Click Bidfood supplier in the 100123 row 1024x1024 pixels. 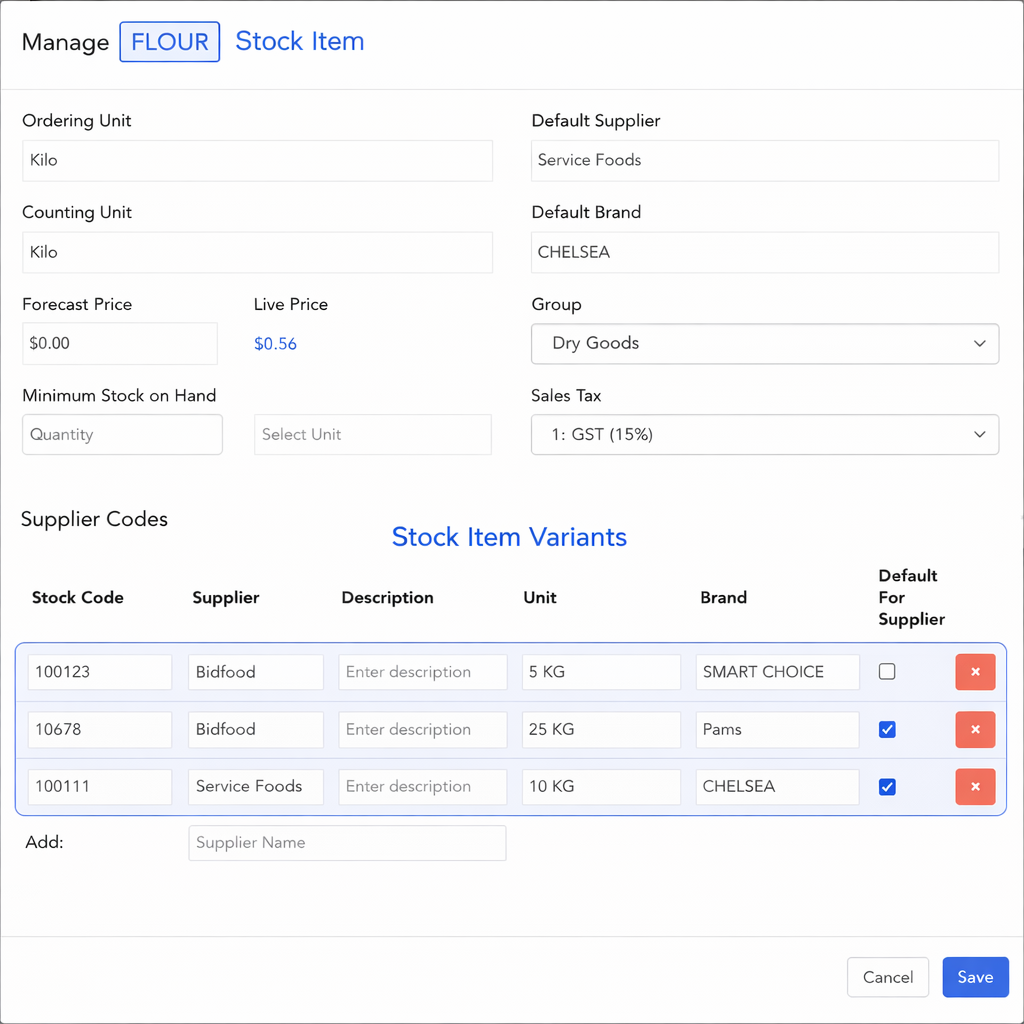[x=255, y=671]
